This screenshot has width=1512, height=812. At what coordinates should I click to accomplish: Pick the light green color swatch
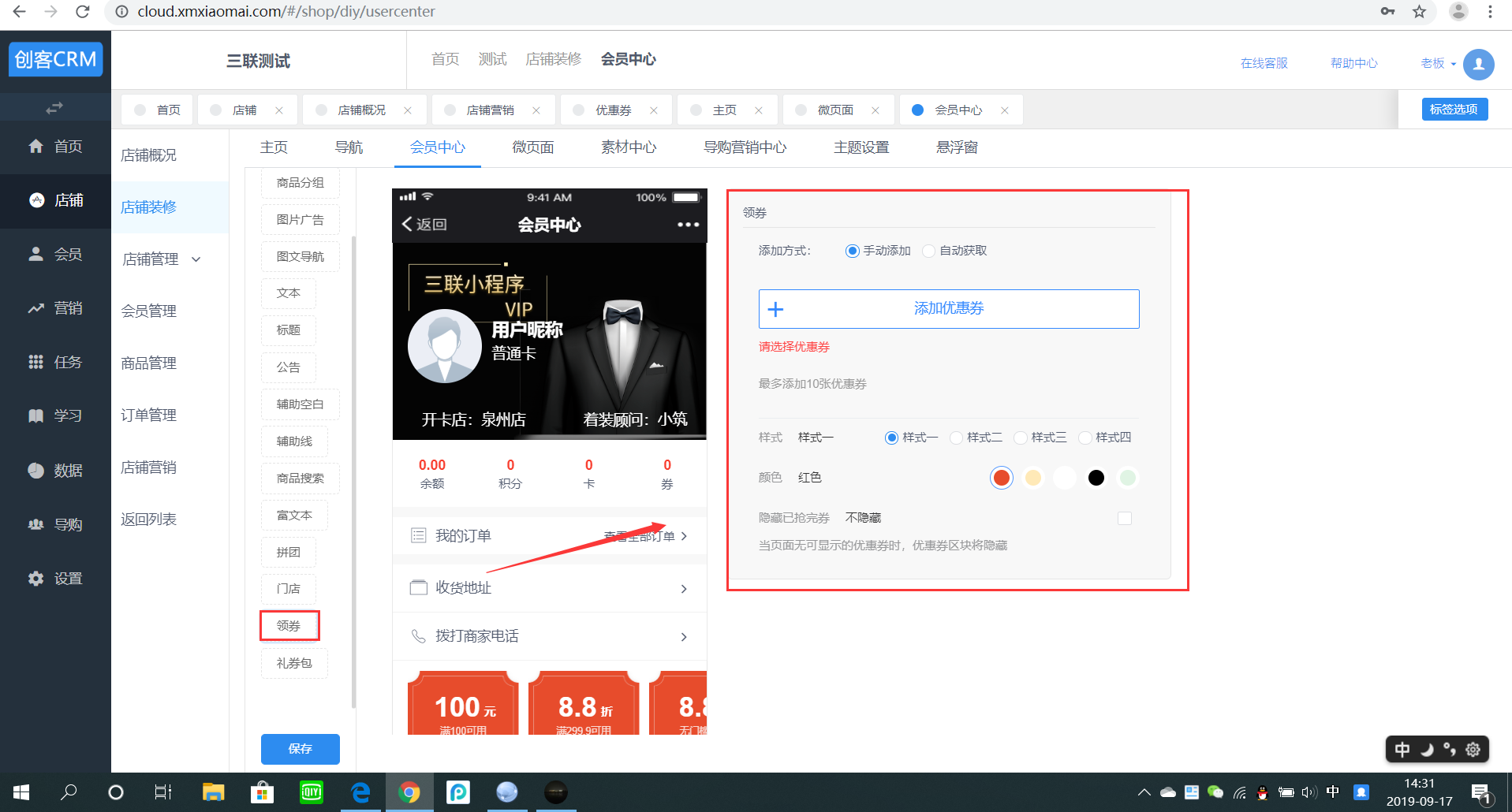pyautogui.click(x=1128, y=478)
